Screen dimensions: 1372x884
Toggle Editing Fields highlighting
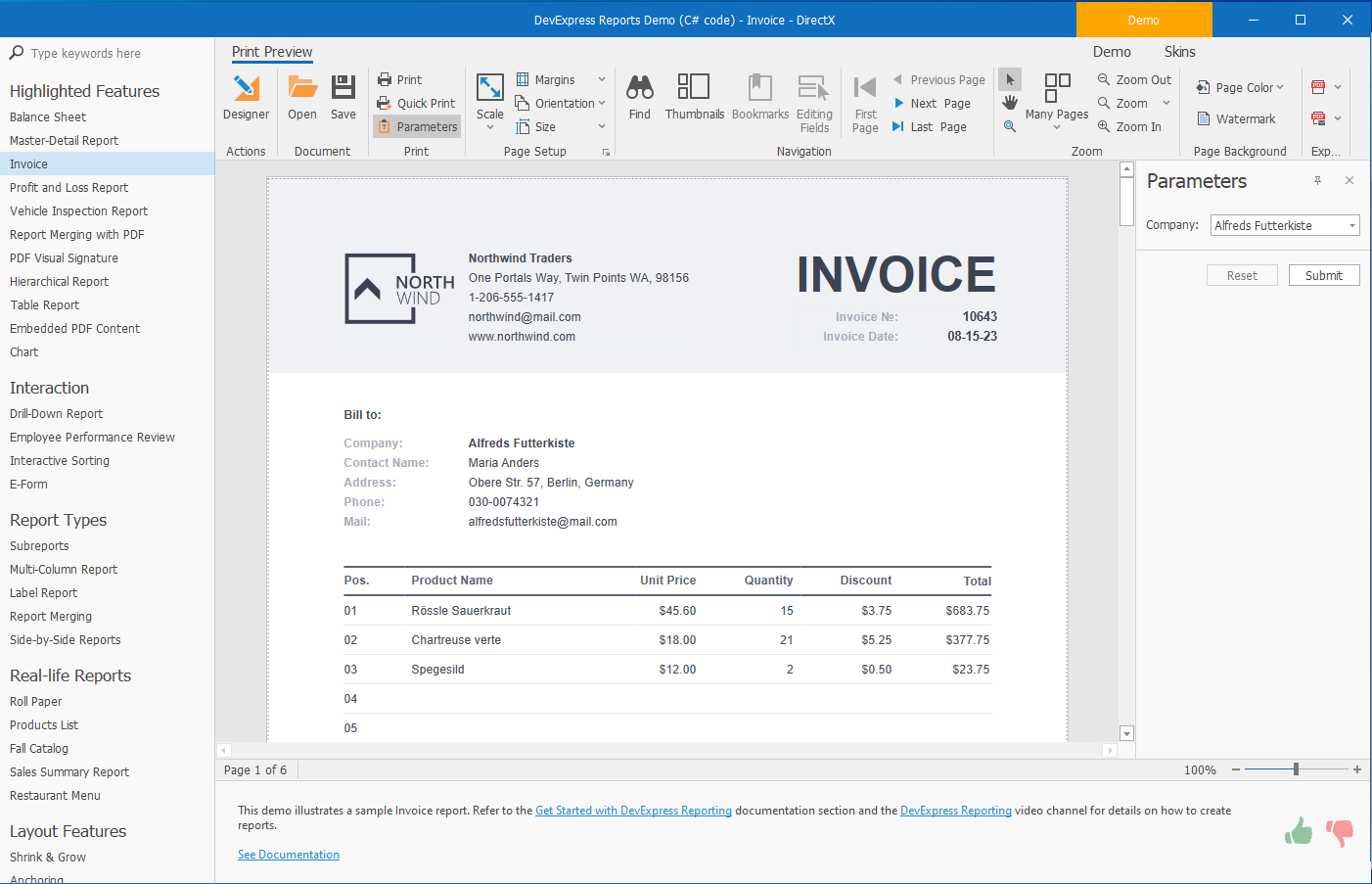coord(814,103)
